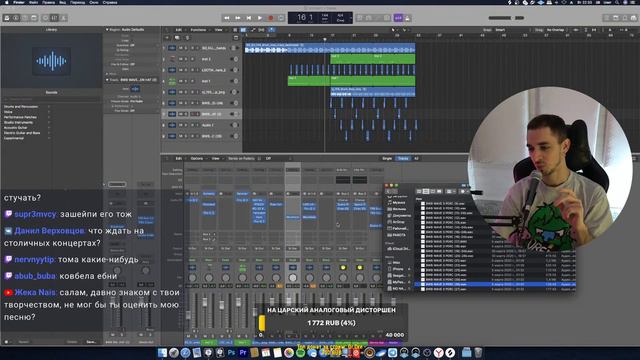Viewport: 640px width, 360px height.
Task: Open Документы in Finder sidebar
Action: (398, 216)
